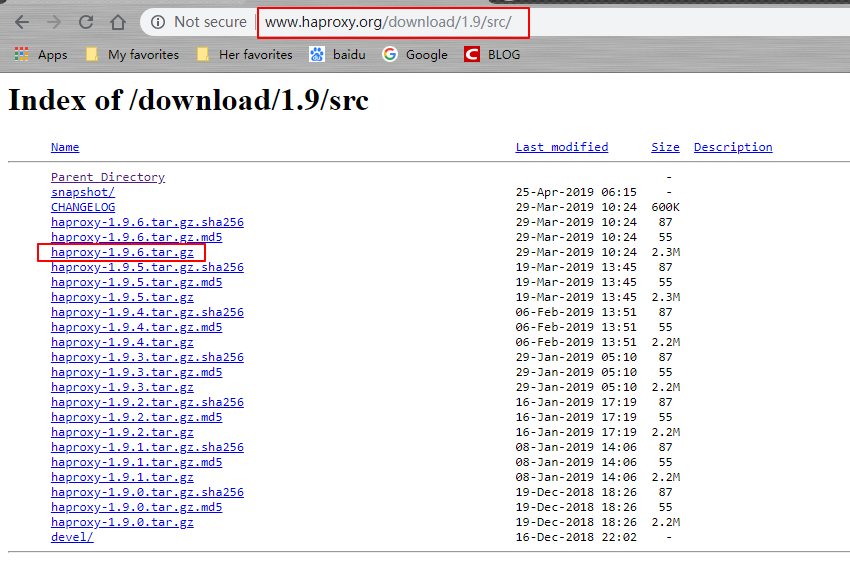The height and width of the screenshot is (564, 850).
Task: Sort listing by Size column
Action: (x=665, y=147)
